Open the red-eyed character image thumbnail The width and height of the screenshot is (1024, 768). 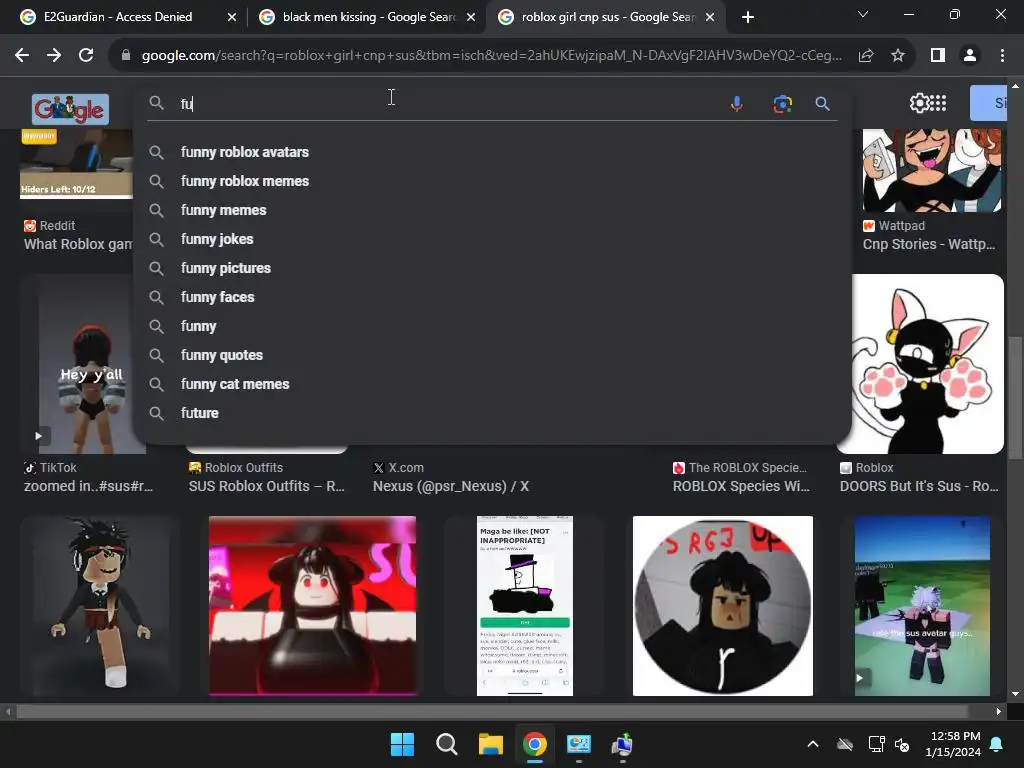tap(312, 605)
